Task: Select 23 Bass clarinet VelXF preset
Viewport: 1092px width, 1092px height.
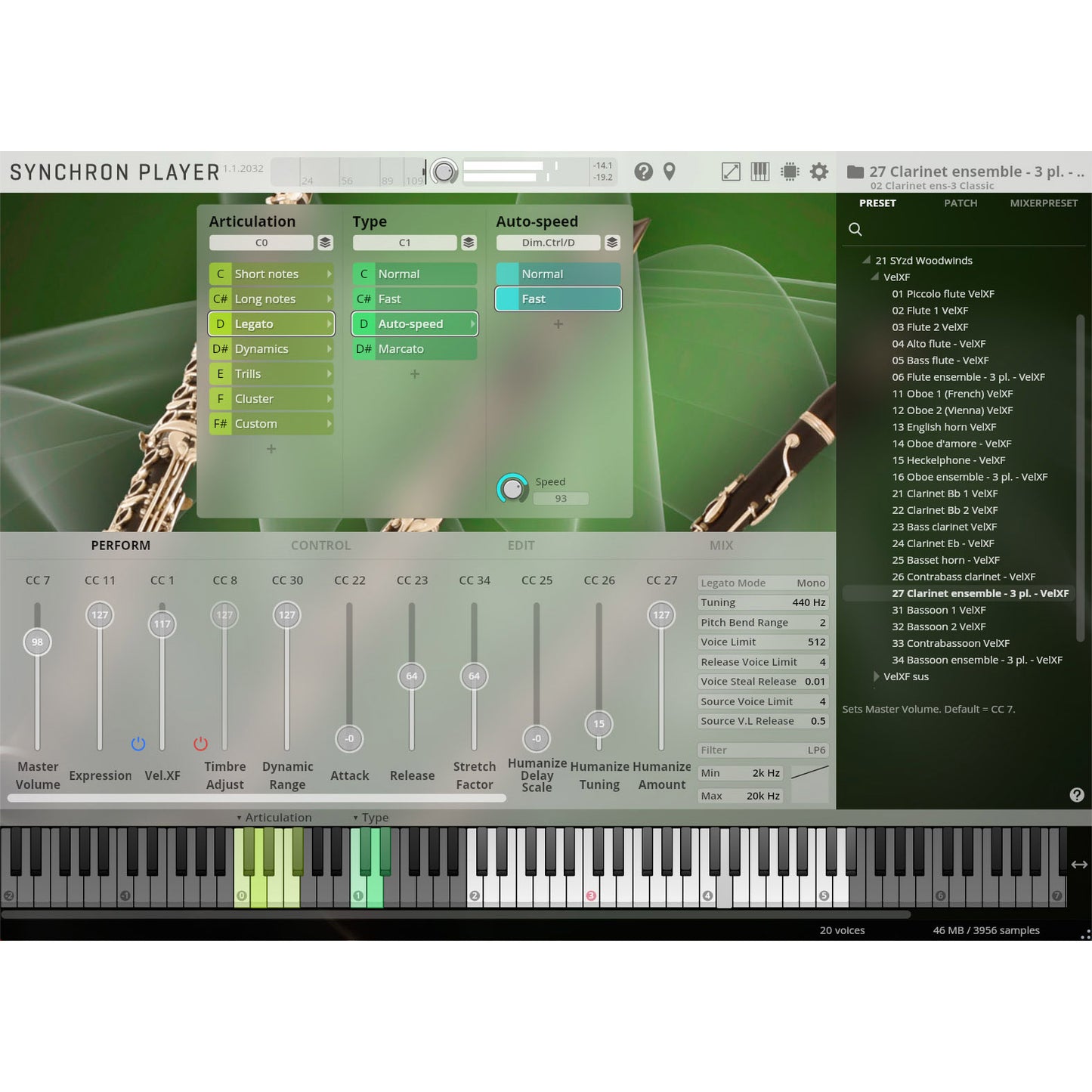Action: (944, 527)
